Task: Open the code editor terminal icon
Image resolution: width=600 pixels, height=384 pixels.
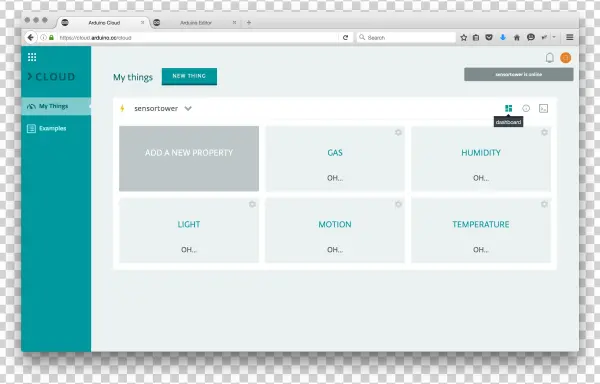Action: [543, 109]
